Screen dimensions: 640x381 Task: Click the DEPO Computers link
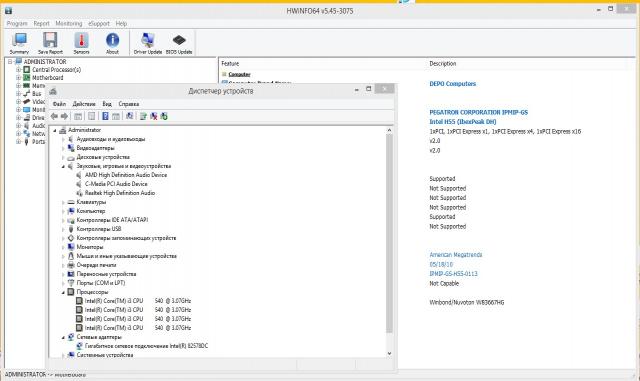tap(453, 84)
